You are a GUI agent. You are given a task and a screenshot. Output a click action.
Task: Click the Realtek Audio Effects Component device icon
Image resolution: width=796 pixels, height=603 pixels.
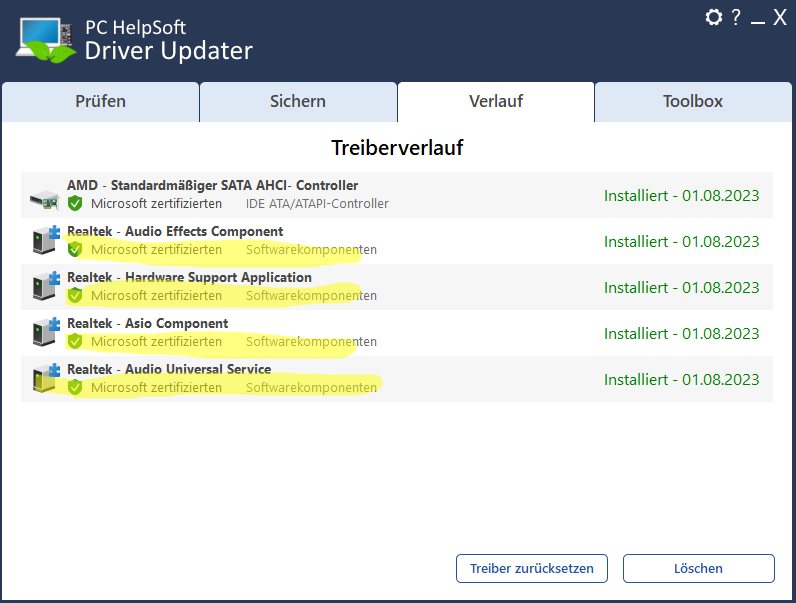pos(46,240)
